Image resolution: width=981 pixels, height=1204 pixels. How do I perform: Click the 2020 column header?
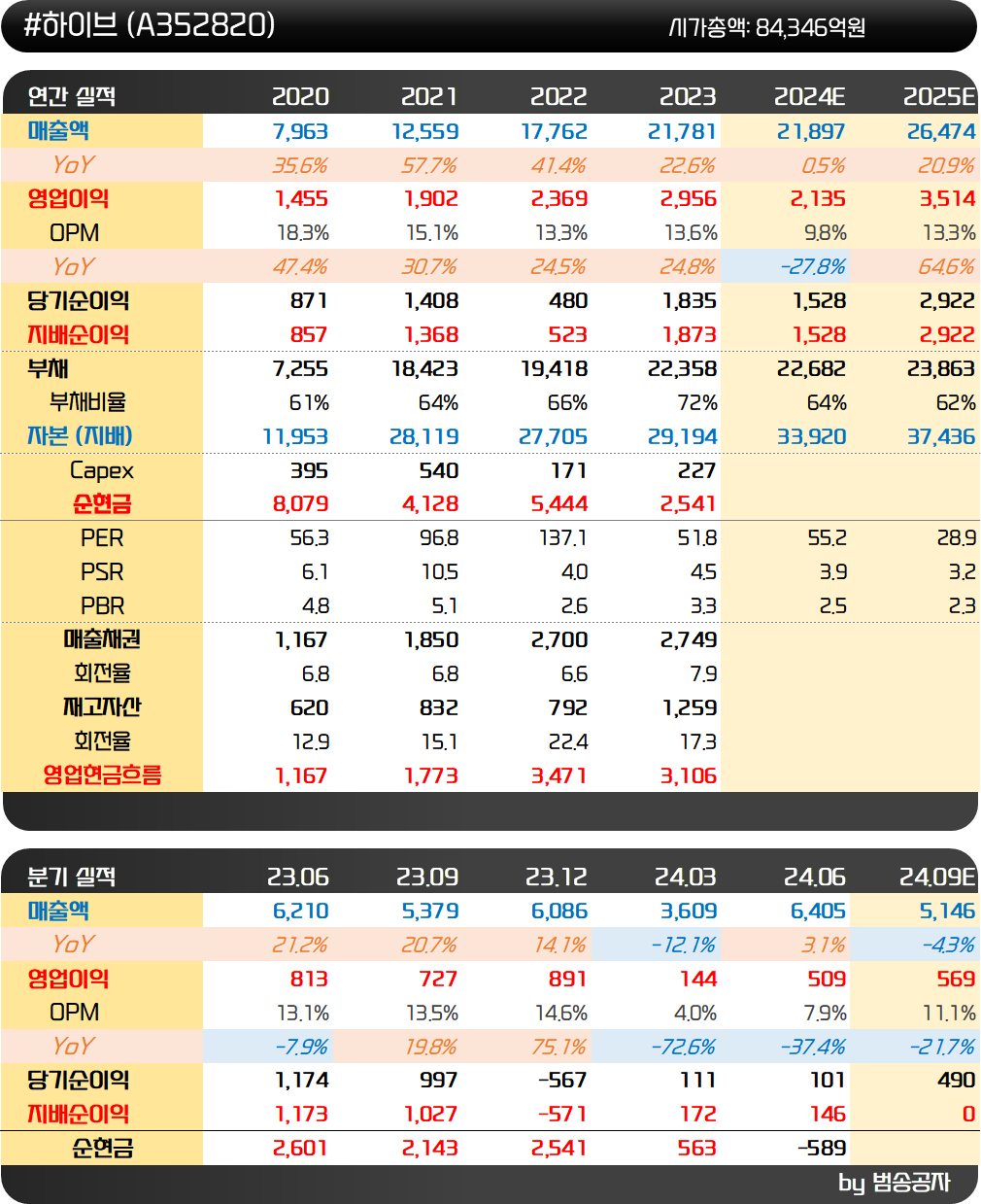coord(300,96)
